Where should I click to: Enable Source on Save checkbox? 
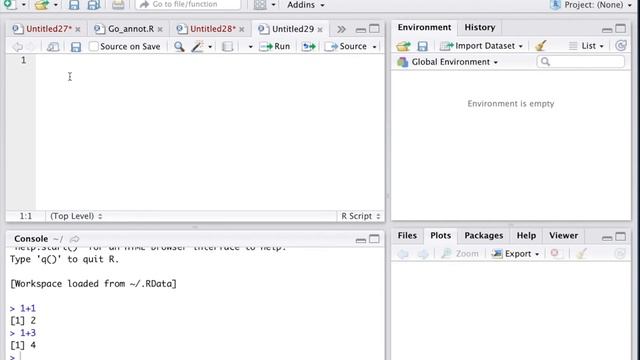pos(94,46)
